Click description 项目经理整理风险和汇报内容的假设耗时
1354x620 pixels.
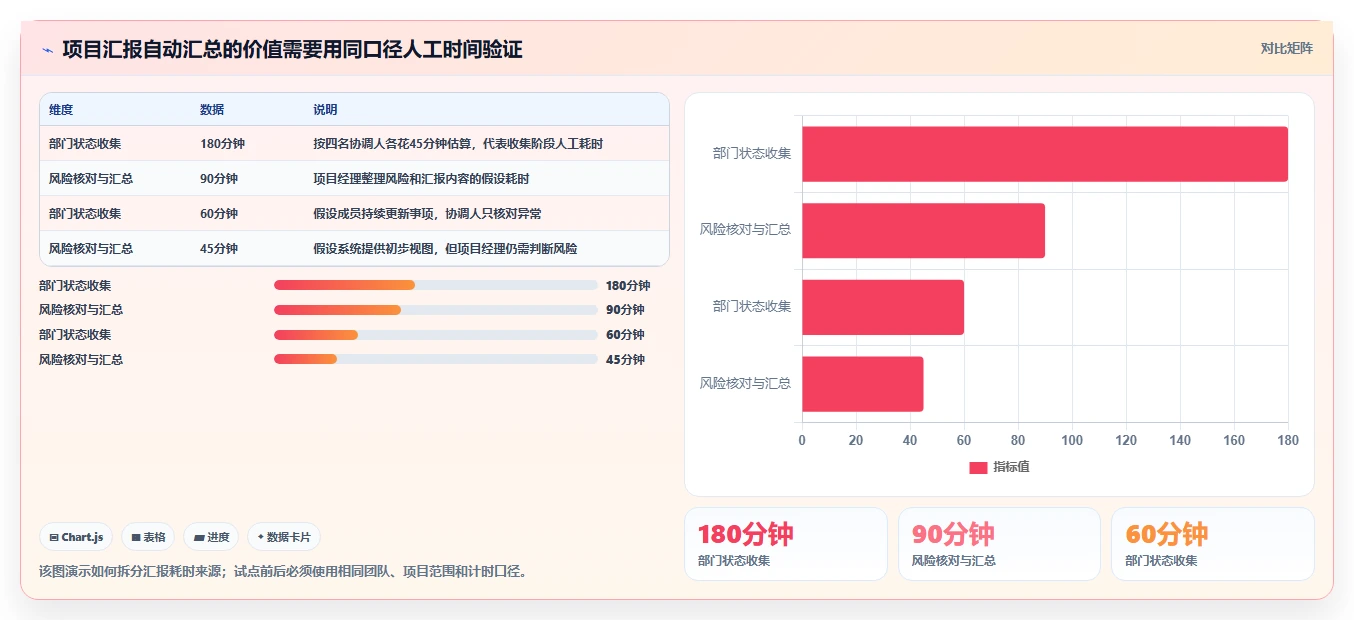[x=421, y=179]
